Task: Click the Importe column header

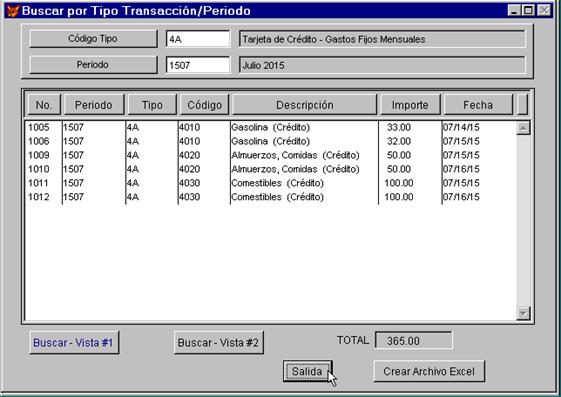Action: (x=410, y=105)
